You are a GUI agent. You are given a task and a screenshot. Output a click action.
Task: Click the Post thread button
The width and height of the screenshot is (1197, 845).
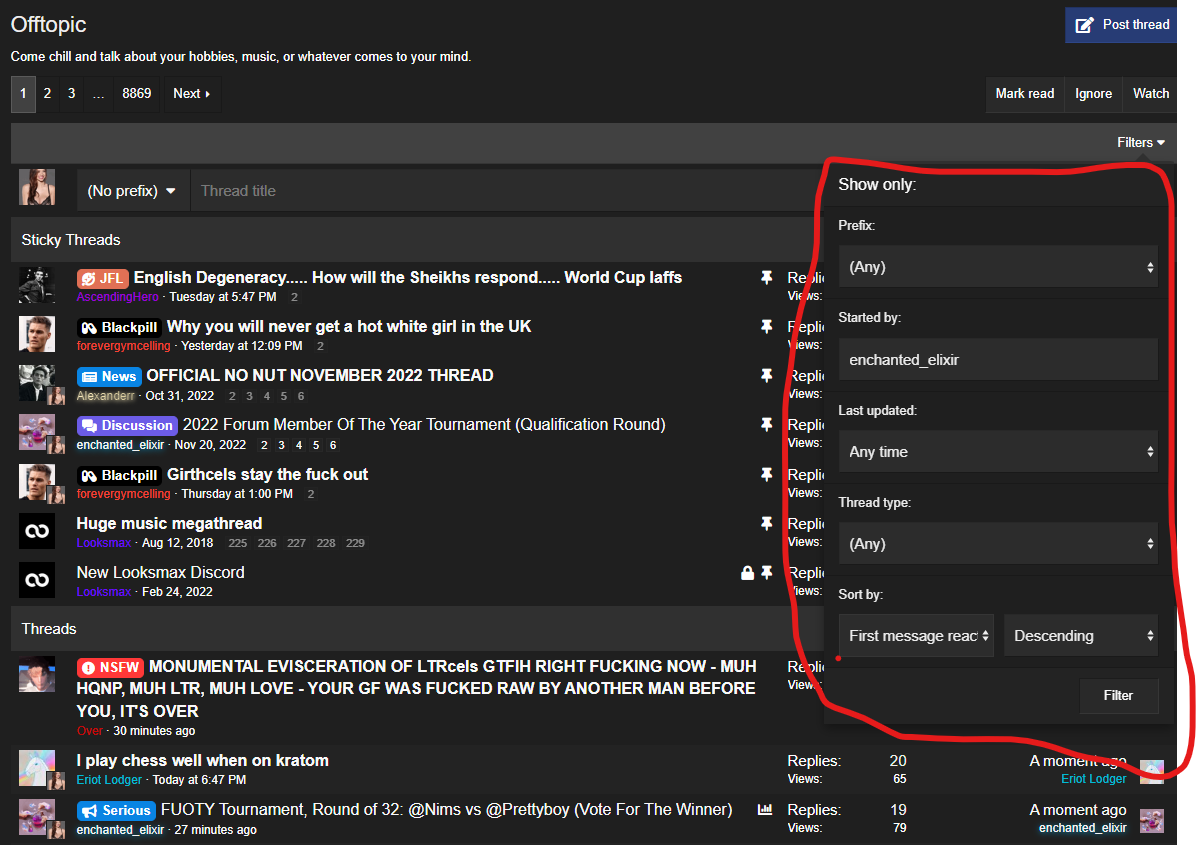click(x=1121, y=25)
